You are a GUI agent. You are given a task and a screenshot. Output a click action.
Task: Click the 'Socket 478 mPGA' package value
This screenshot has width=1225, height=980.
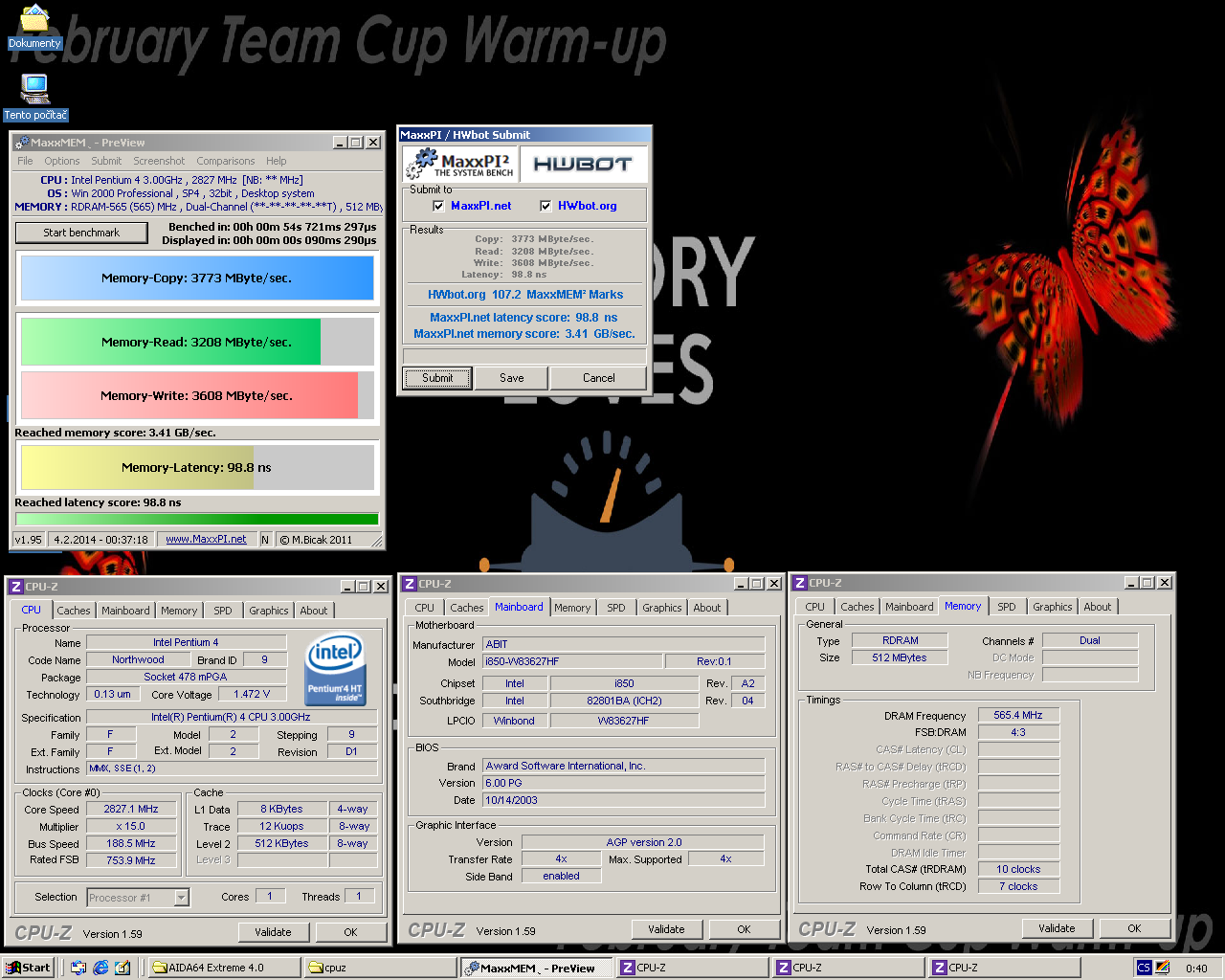(186, 677)
